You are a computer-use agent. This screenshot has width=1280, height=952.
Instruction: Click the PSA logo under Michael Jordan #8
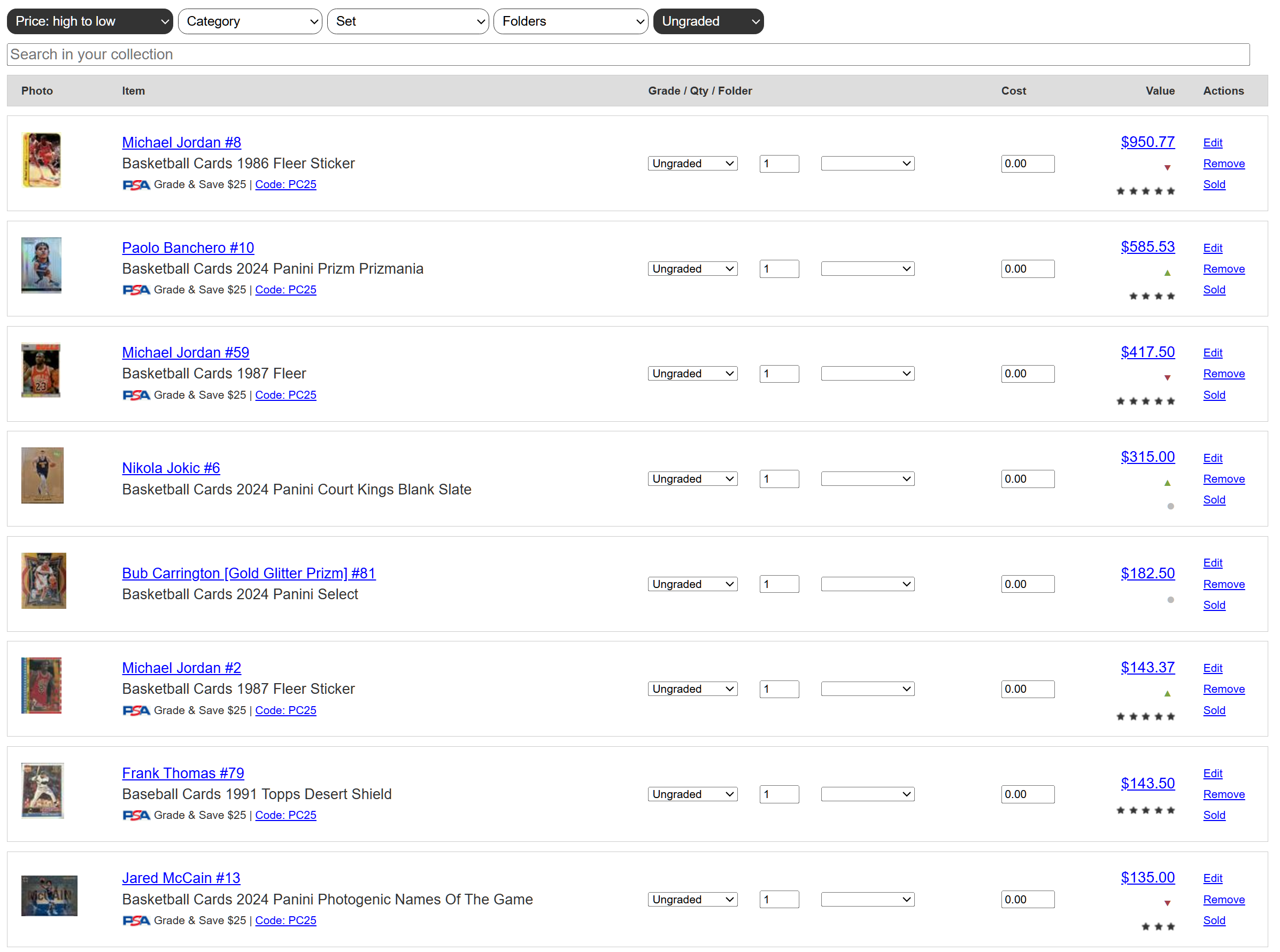pos(136,185)
